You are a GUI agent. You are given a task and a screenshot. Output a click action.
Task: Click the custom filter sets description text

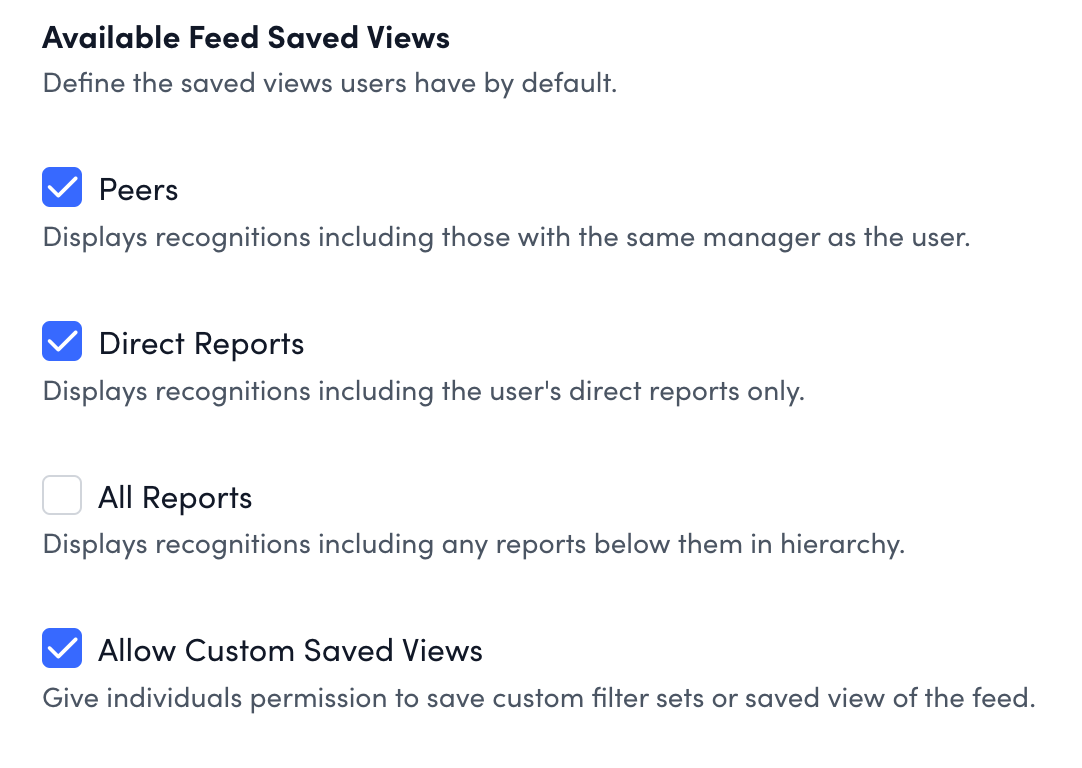[538, 698]
